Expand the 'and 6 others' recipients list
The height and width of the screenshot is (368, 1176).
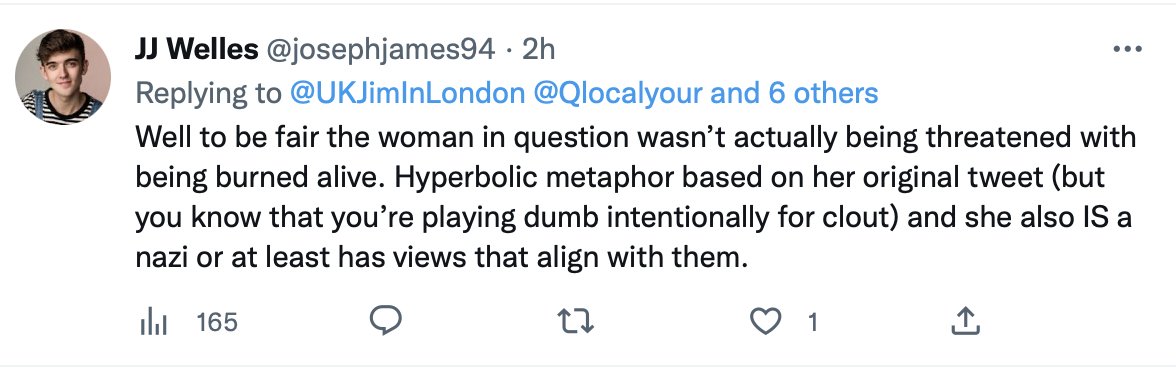pos(794,93)
